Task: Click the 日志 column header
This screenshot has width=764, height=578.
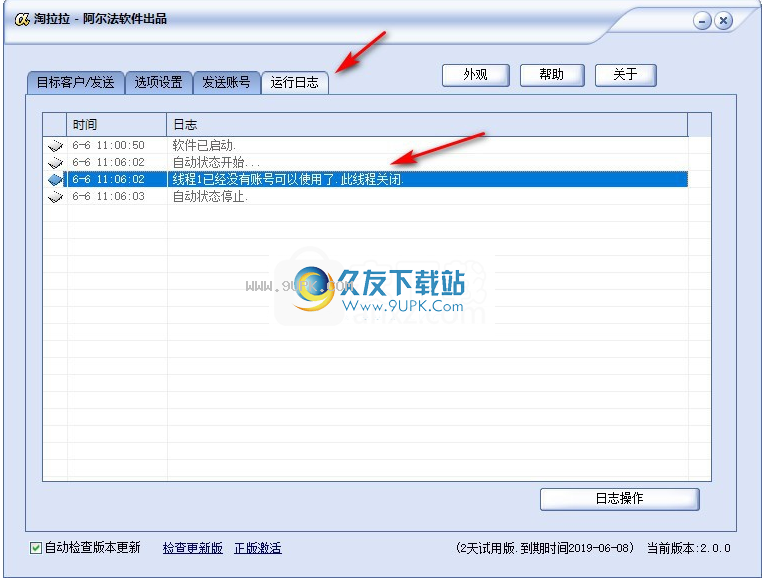Action: [427, 125]
